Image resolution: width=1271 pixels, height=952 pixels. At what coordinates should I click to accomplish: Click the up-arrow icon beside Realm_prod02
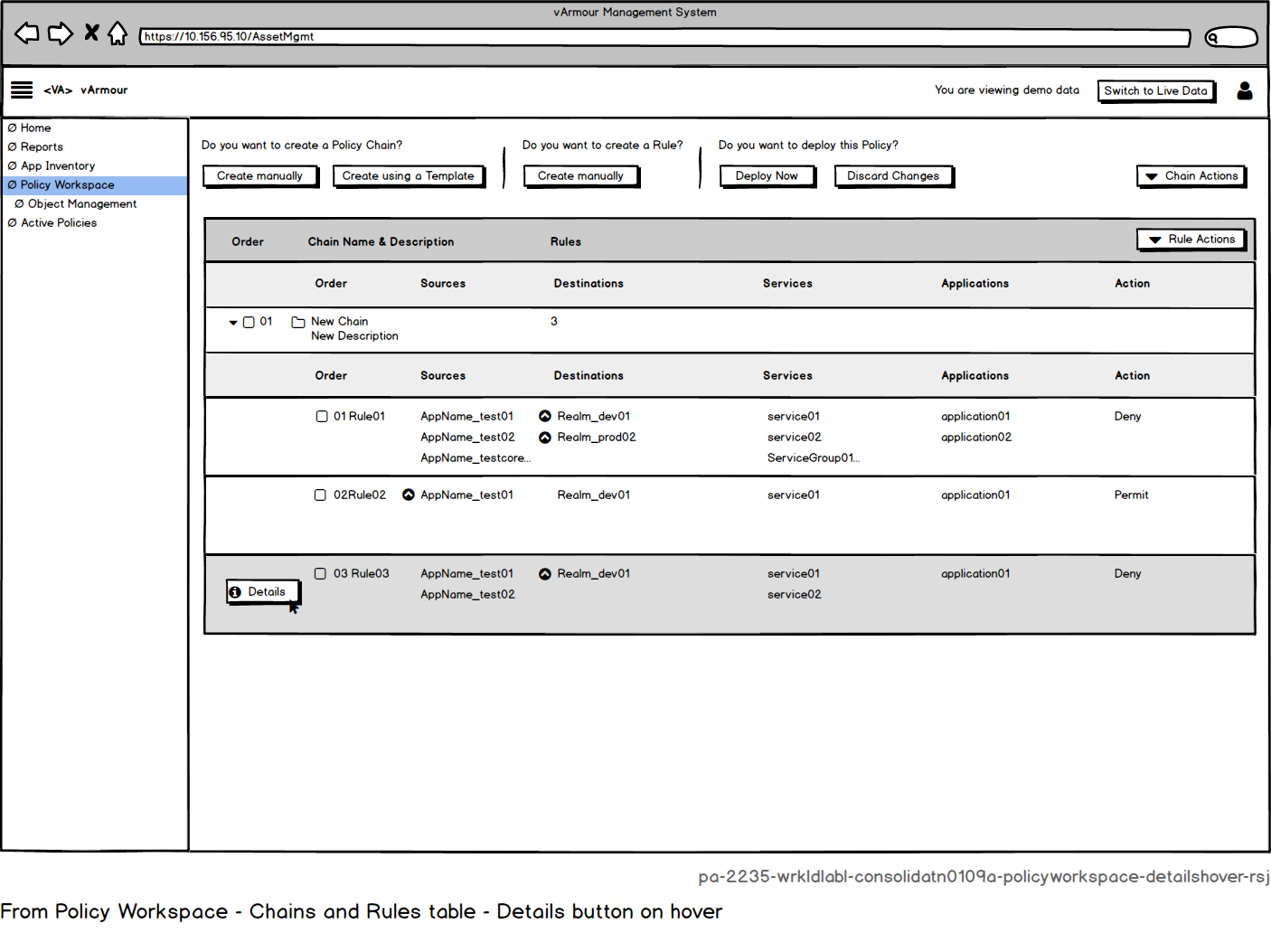[545, 438]
